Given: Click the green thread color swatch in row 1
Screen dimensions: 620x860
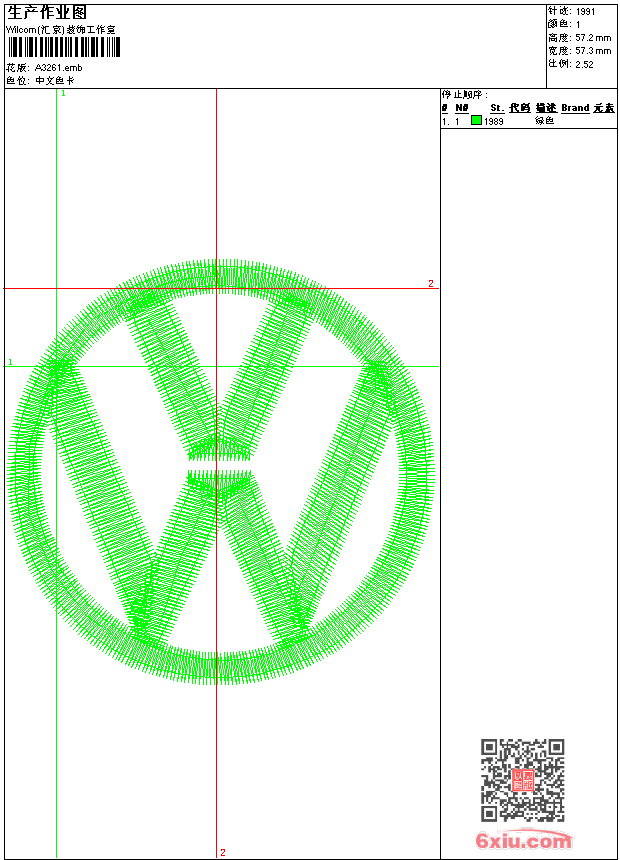Looking at the screenshot, I should pyautogui.click(x=476, y=120).
